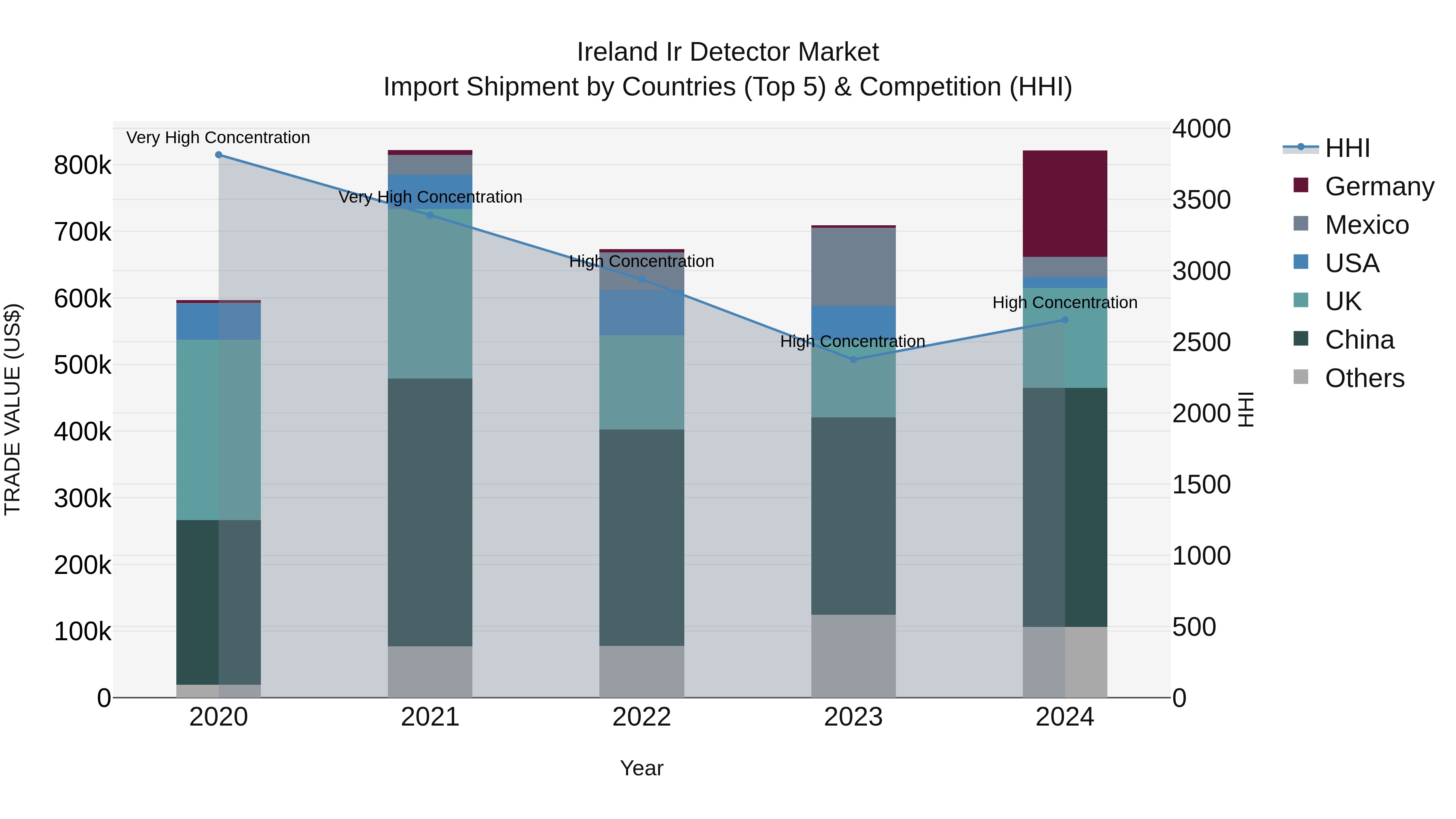This screenshot has width=1456, height=819.
Task: Toggle the Others legend entry
Action: 1348,378
